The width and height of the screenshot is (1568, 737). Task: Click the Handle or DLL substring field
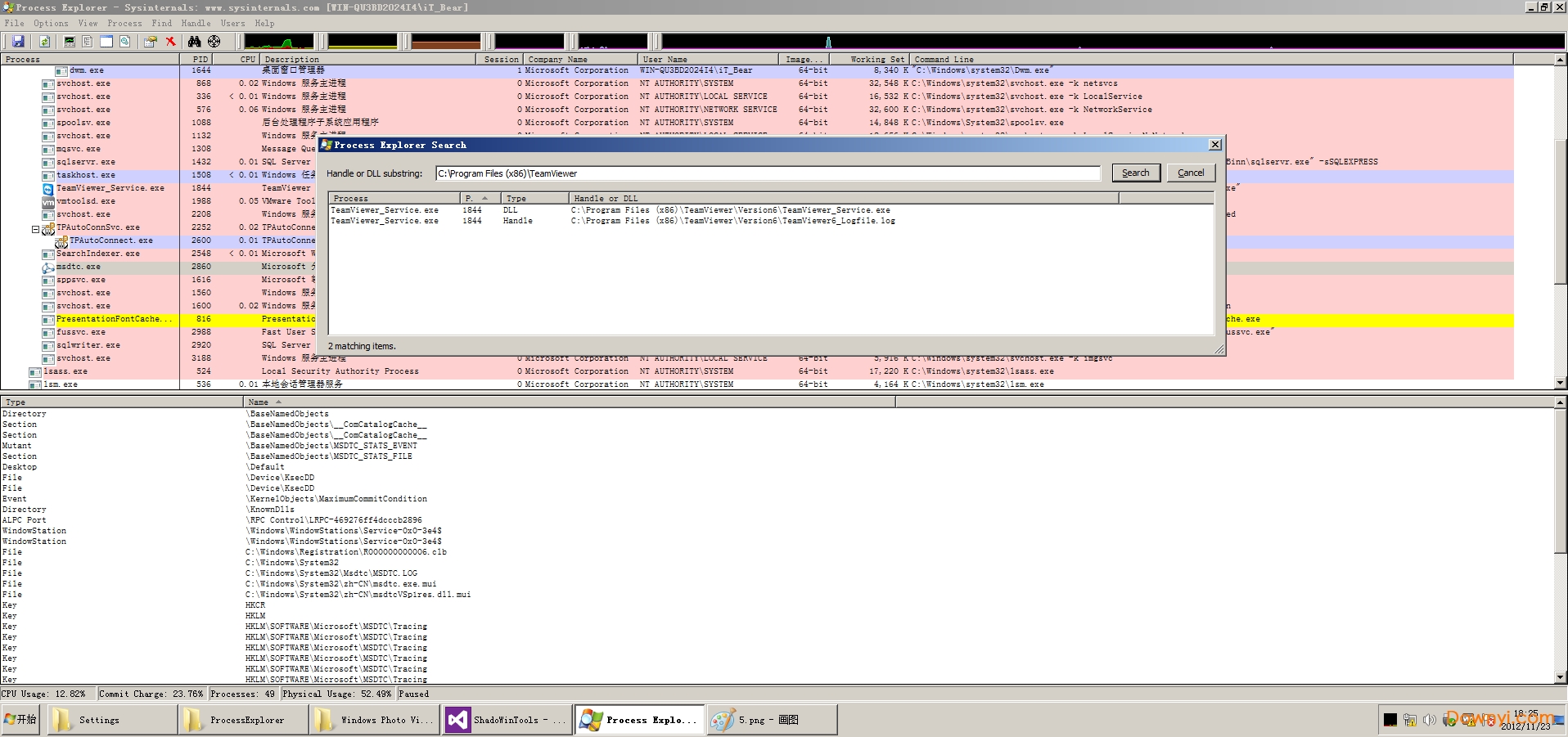pyautogui.click(x=768, y=173)
